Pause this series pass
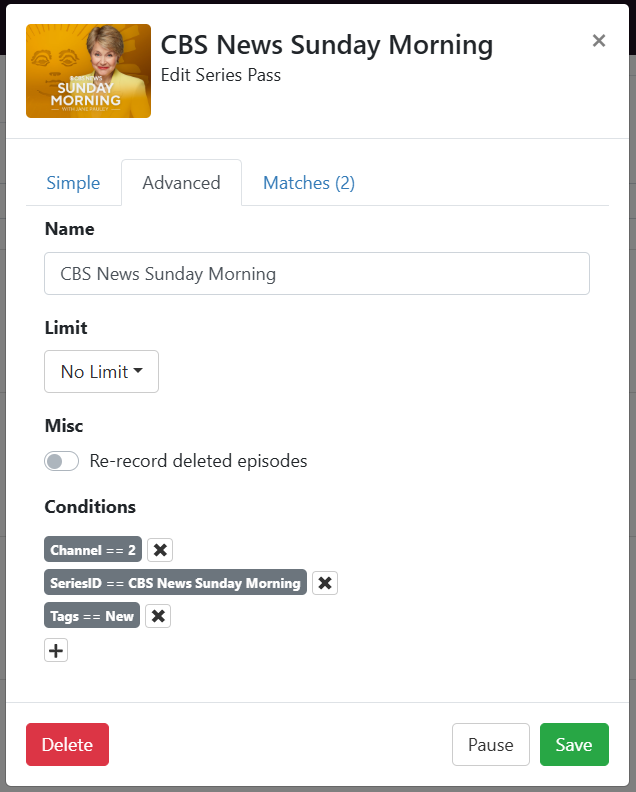Viewport: 636px width, 792px height. tap(490, 745)
